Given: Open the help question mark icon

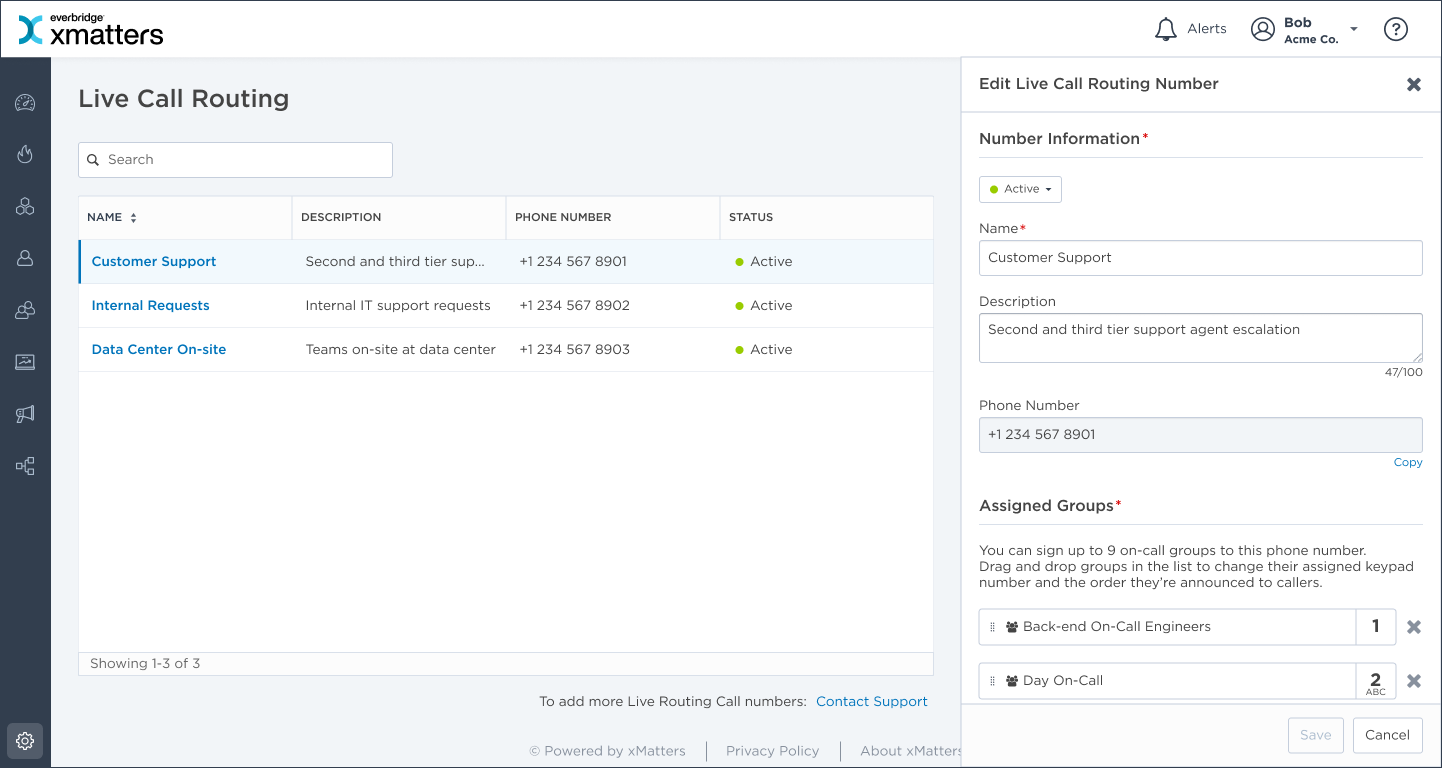Looking at the screenshot, I should (x=1396, y=29).
